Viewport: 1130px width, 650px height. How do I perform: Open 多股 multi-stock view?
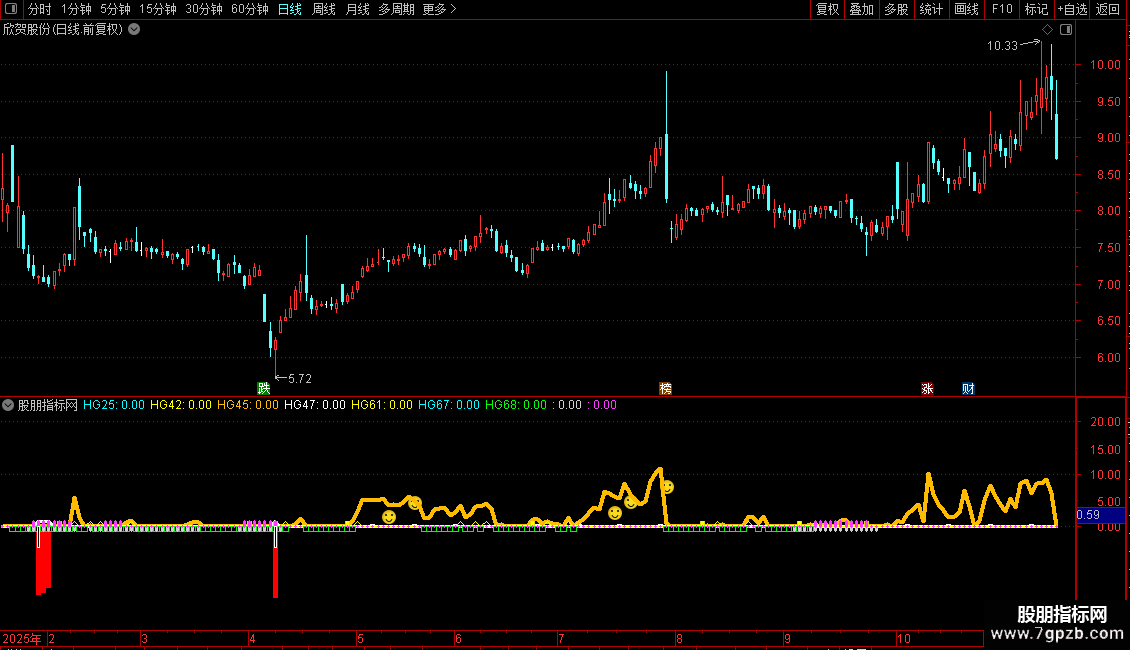coord(896,9)
